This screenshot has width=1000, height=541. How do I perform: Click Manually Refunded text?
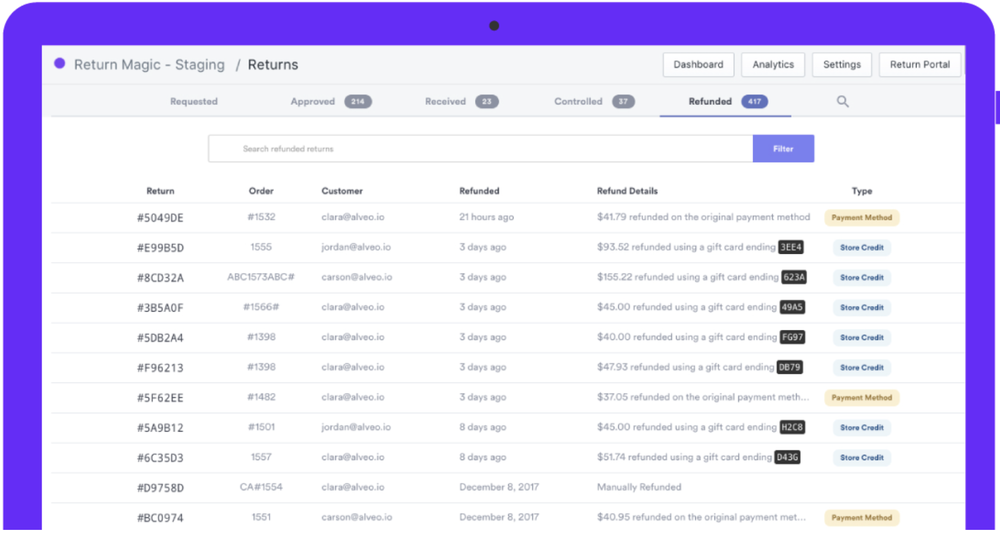click(639, 487)
